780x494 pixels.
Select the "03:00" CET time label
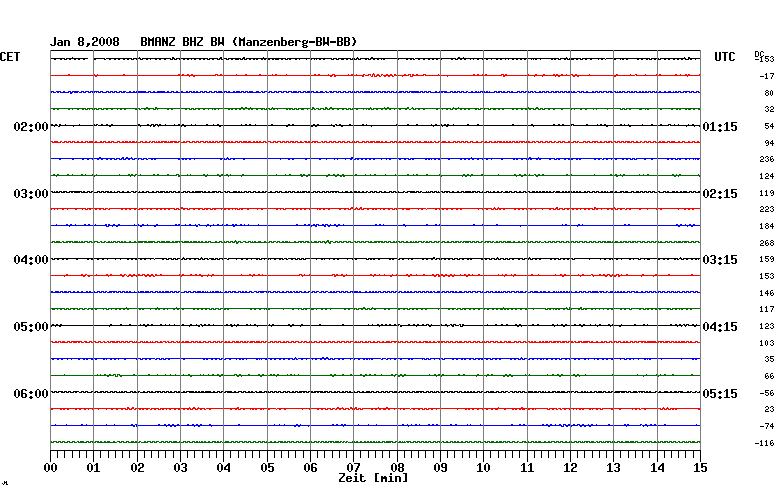tap(31, 194)
